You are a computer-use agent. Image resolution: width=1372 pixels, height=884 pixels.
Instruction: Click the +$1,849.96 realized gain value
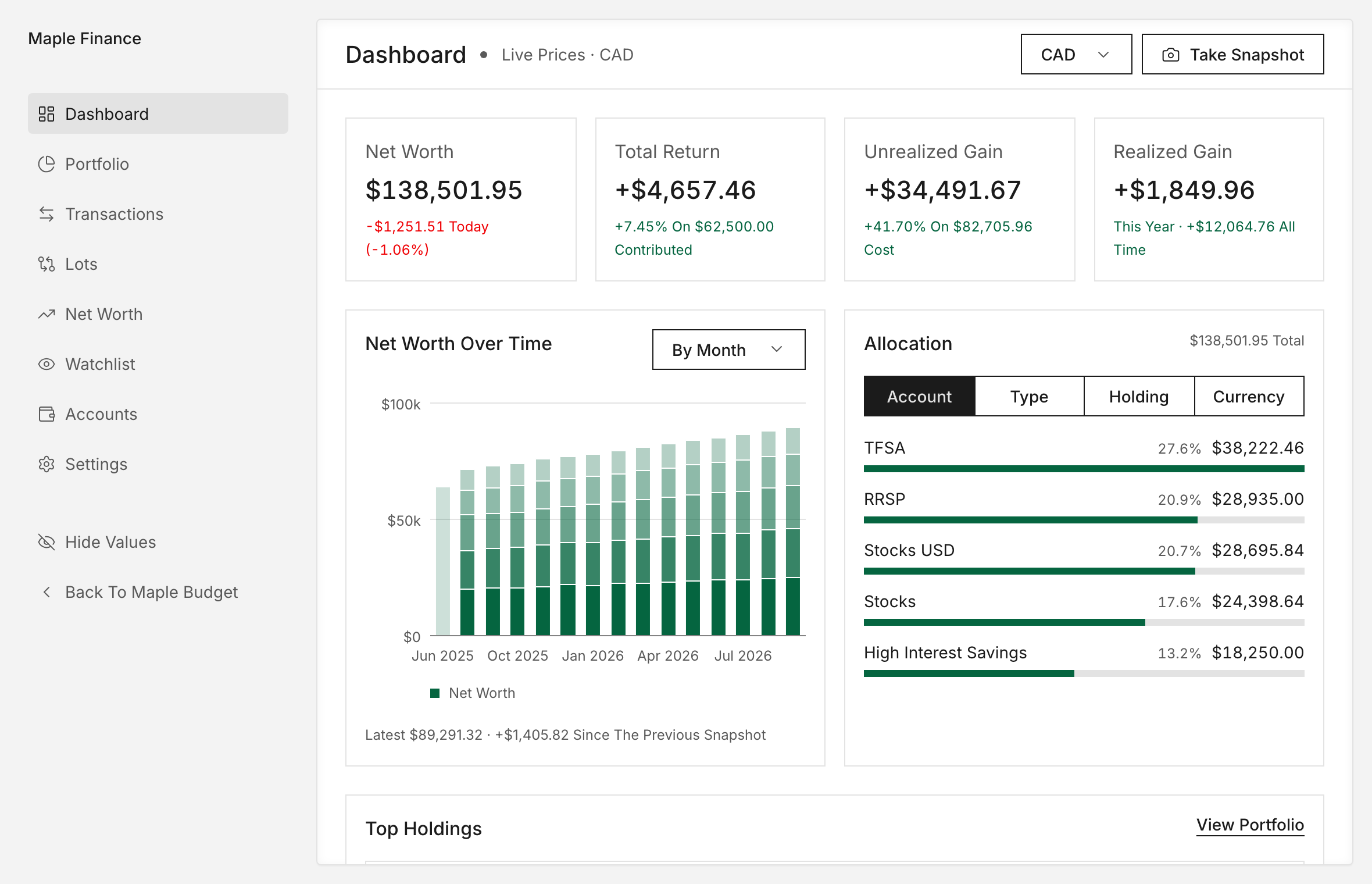click(x=1184, y=190)
